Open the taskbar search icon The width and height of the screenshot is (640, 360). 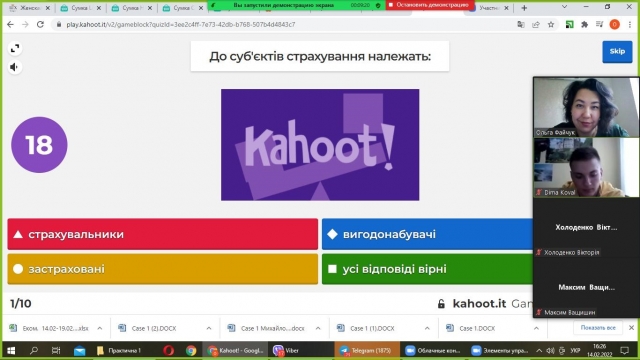pyautogui.click(x=34, y=351)
